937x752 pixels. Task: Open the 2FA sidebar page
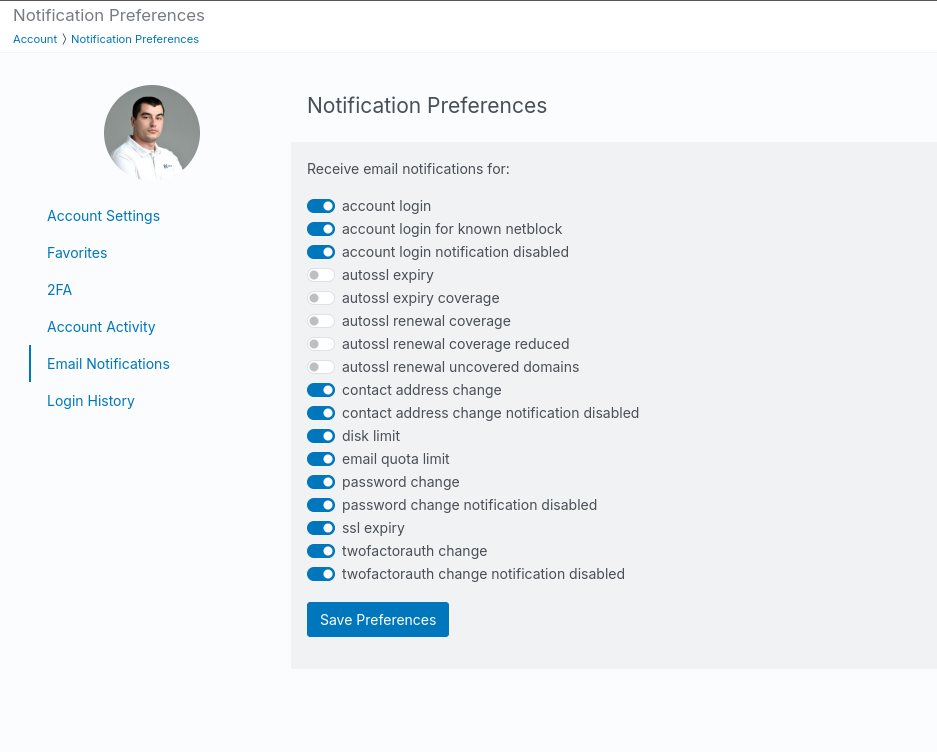point(59,290)
